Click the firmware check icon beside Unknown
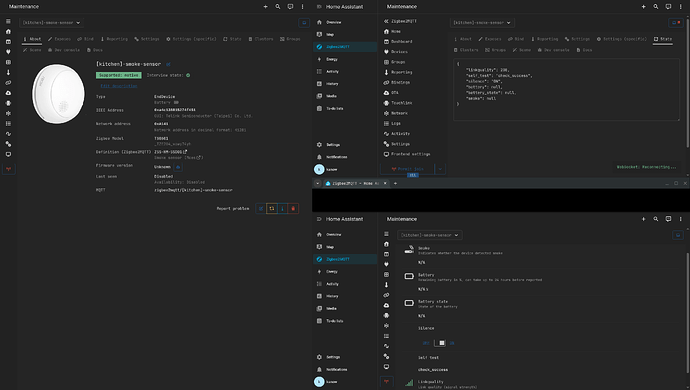Image resolution: width=690 pixels, height=390 pixels. [x=178, y=167]
